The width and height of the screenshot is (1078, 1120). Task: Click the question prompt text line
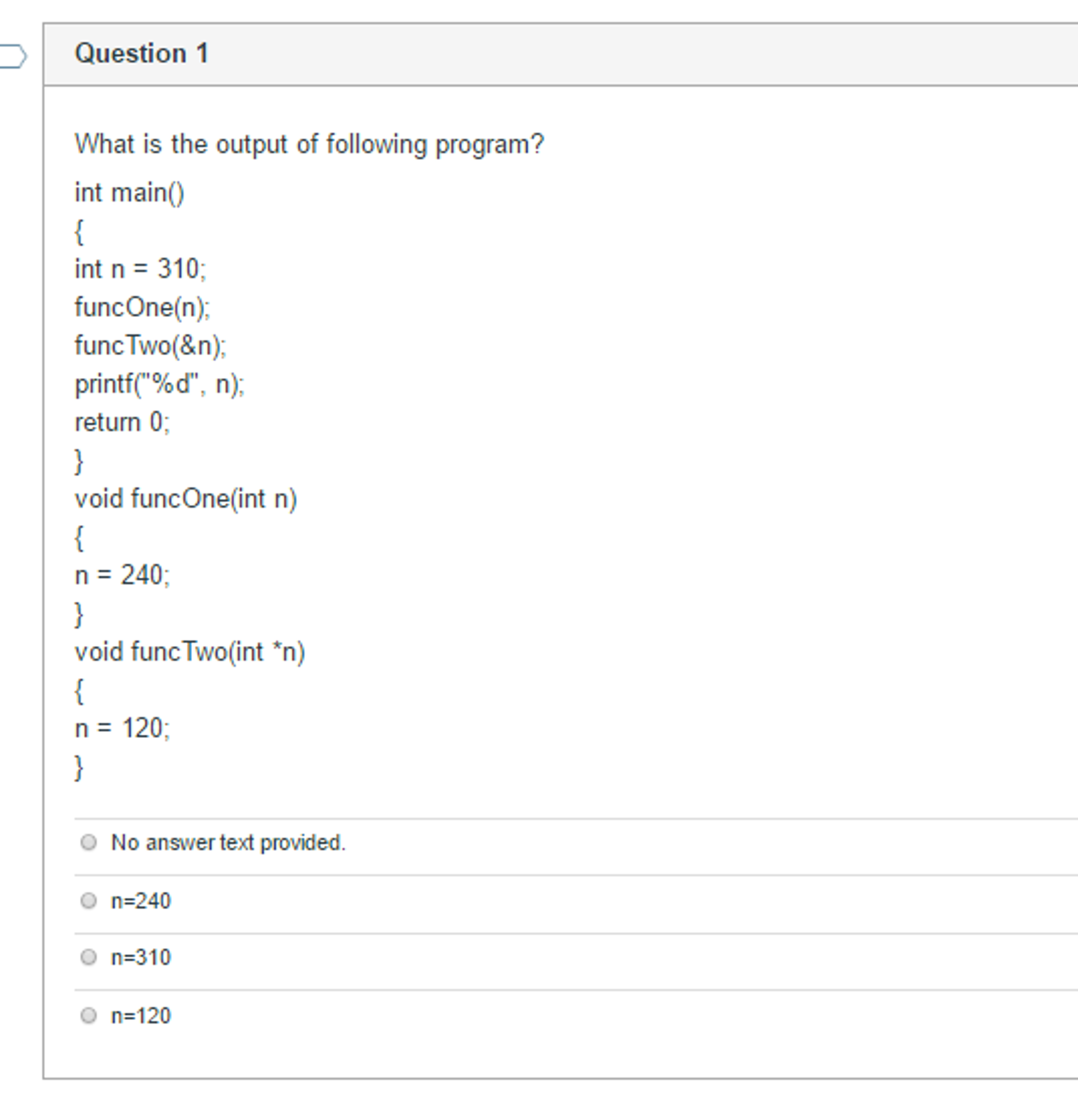309,144
